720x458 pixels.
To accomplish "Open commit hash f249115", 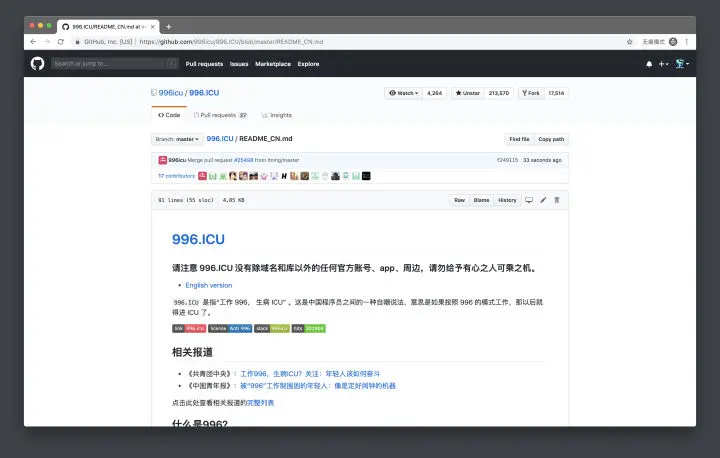I will coord(507,160).
